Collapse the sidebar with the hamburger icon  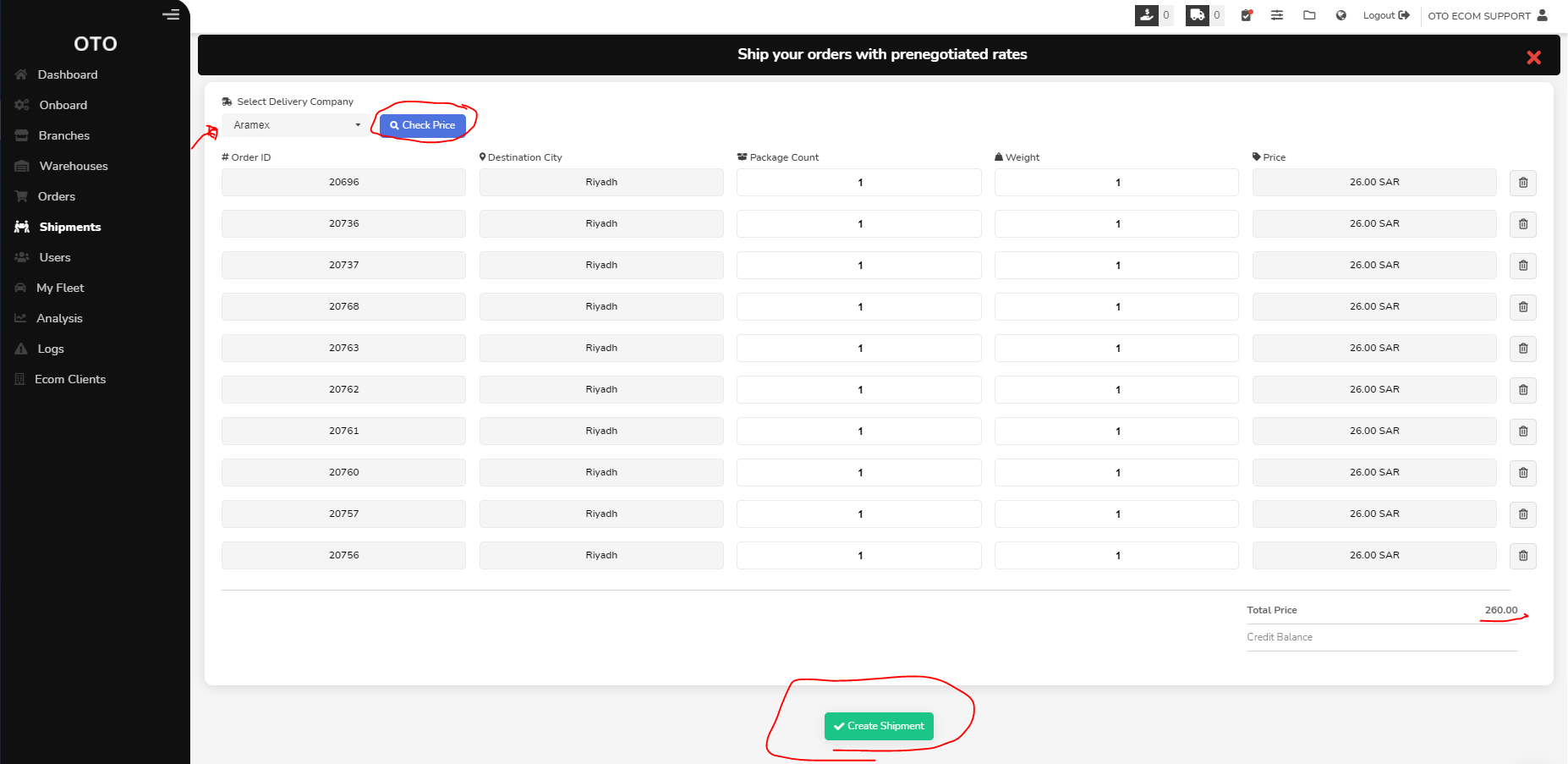click(171, 14)
